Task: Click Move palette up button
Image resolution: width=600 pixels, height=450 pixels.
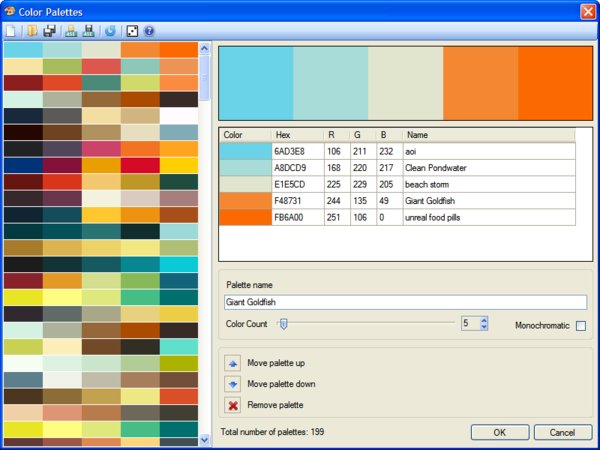Action: point(233,362)
